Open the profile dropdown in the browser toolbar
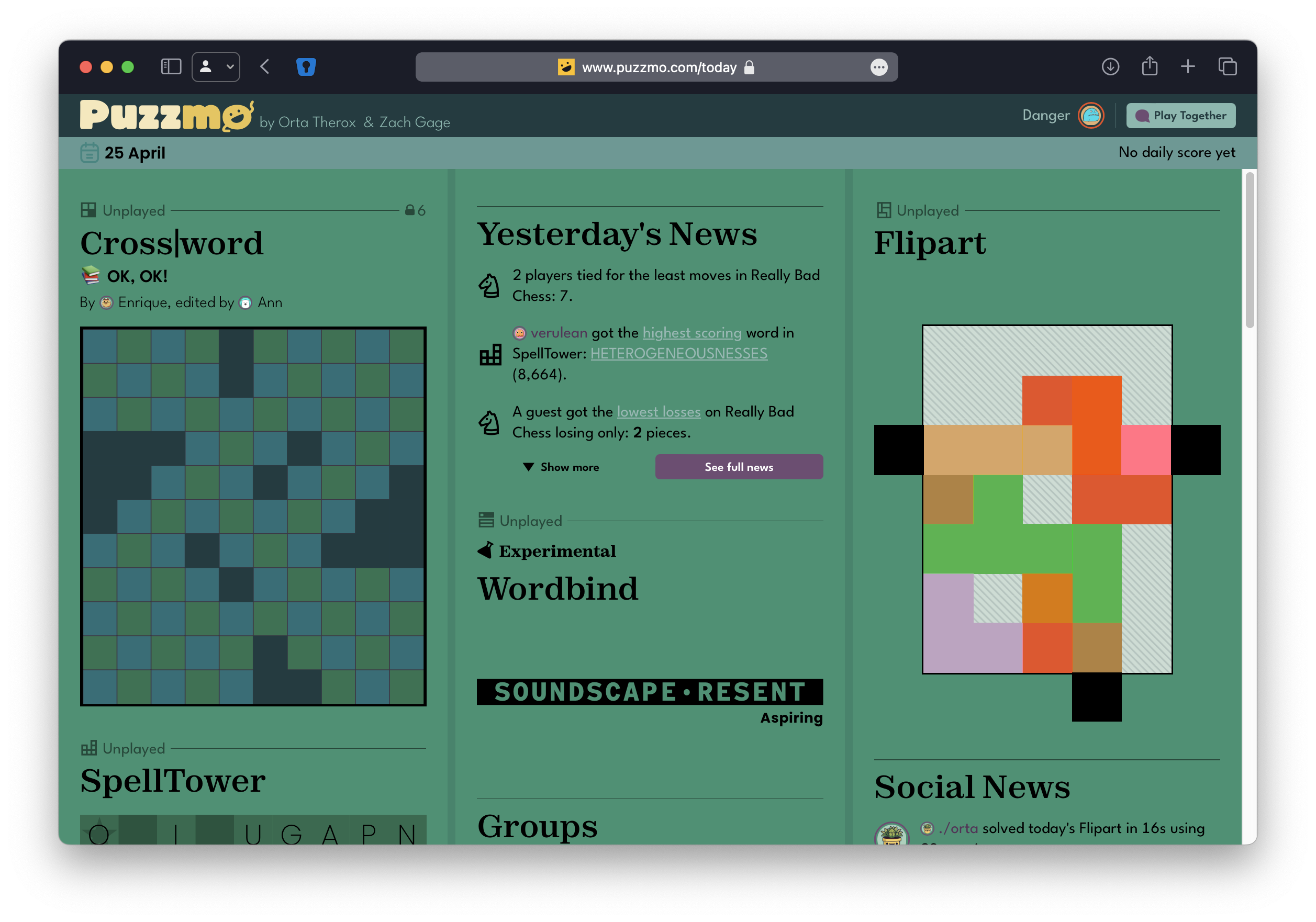Screen dimensions: 1316x922 click(x=216, y=66)
